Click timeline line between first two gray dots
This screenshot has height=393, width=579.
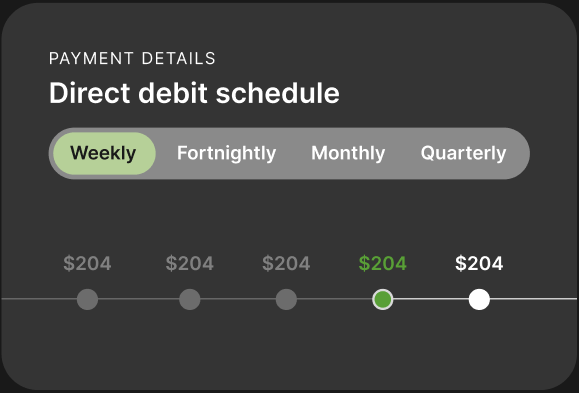tap(138, 299)
